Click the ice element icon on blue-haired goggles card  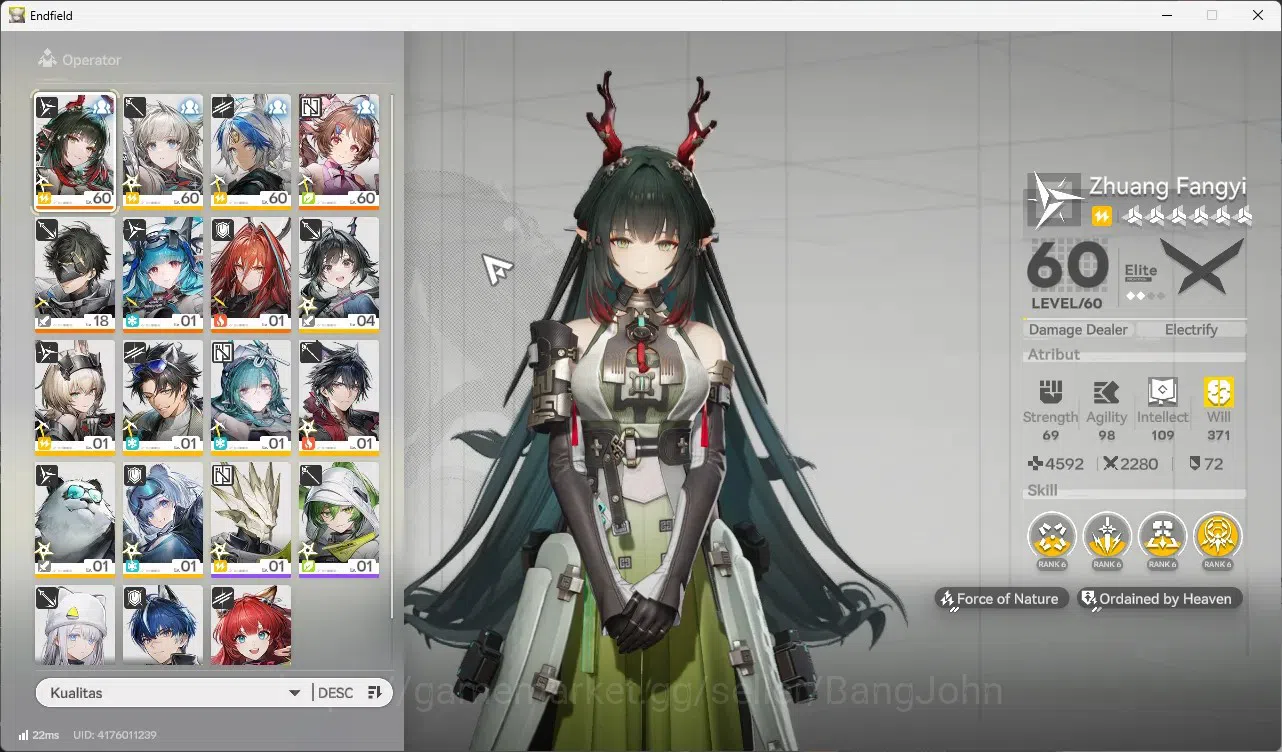[x=133, y=322]
